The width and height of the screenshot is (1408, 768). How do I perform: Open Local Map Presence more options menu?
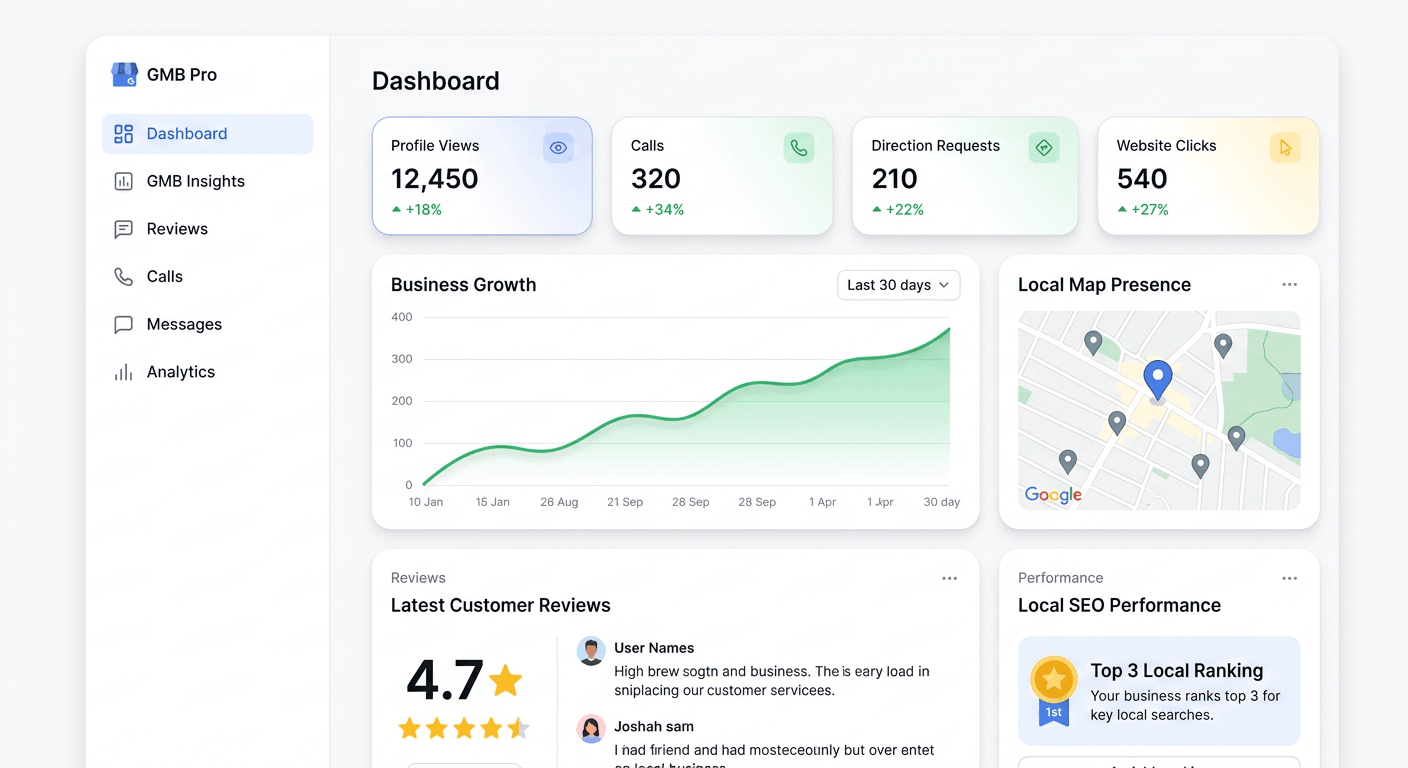tap(1289, 285)
